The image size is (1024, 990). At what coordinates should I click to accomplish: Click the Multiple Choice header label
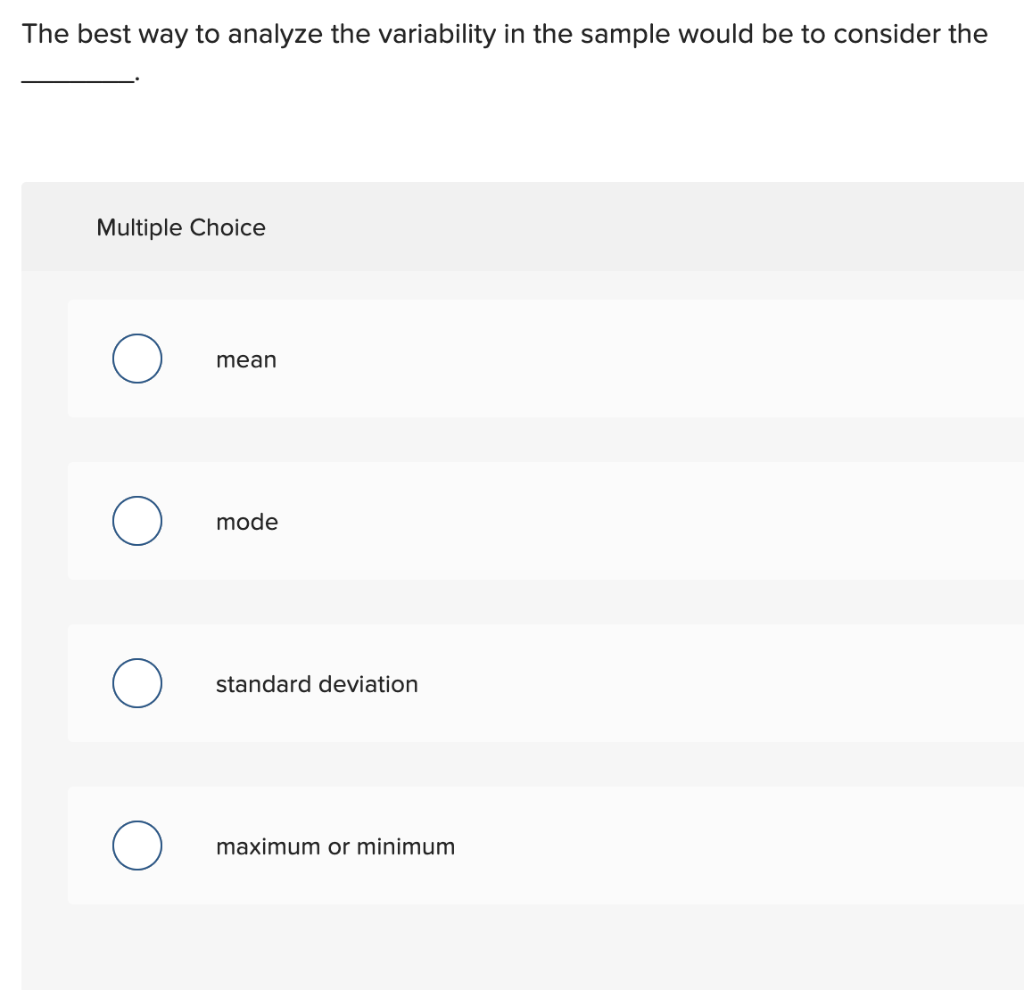click(x=181, y=227)
